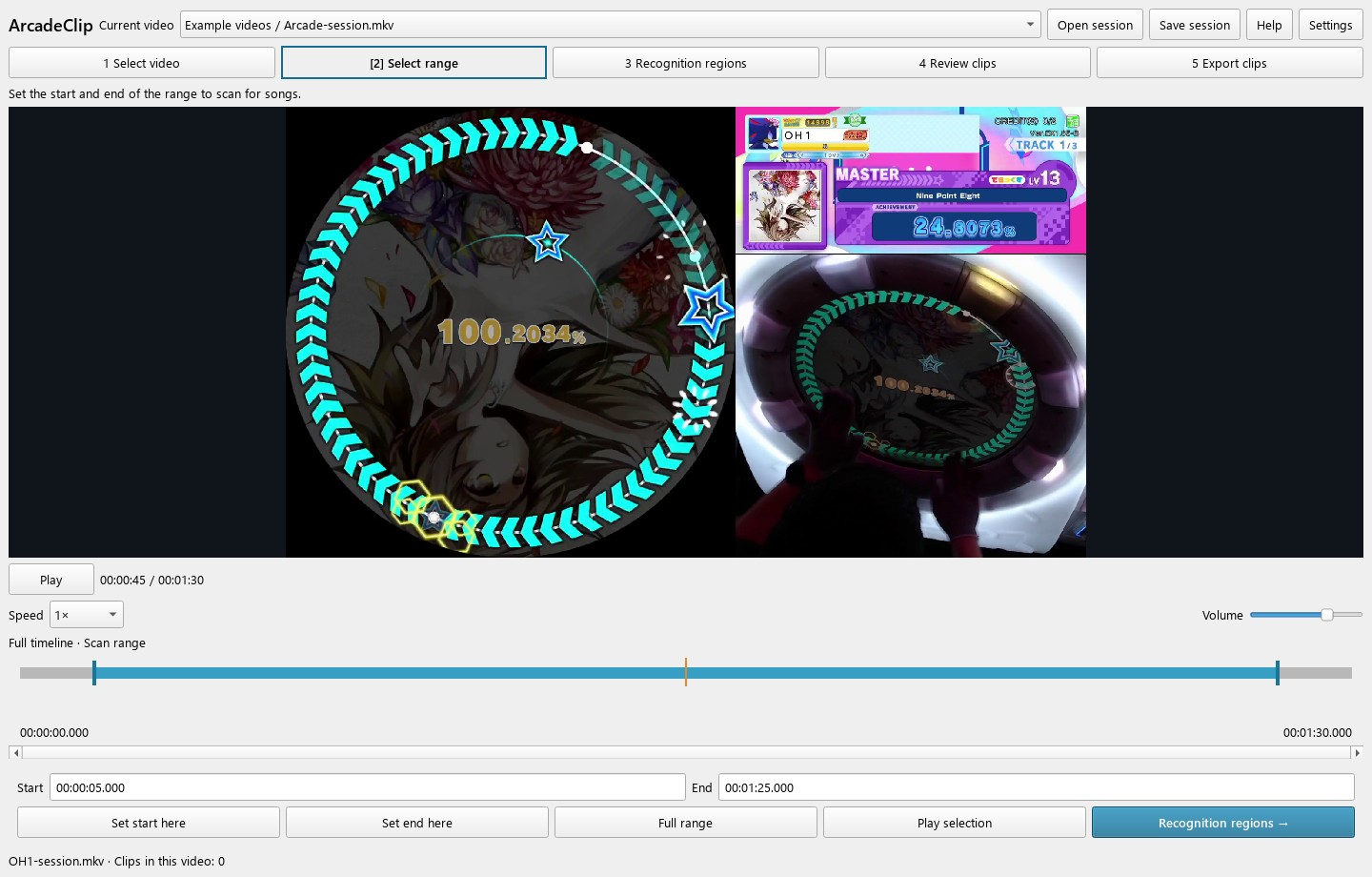
Task: Save the current session
Action: [1195, 25]
